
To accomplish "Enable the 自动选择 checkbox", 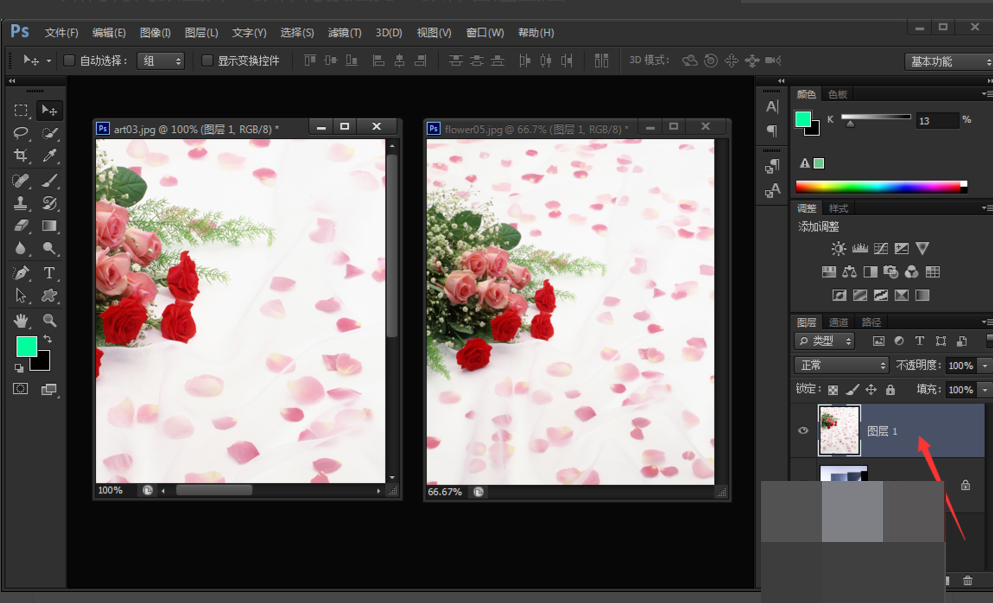I will 69,61.
